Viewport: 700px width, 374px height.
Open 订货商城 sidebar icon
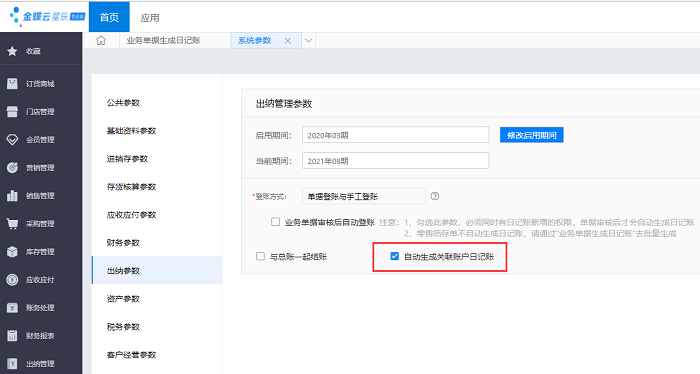(x=12, y=83)
